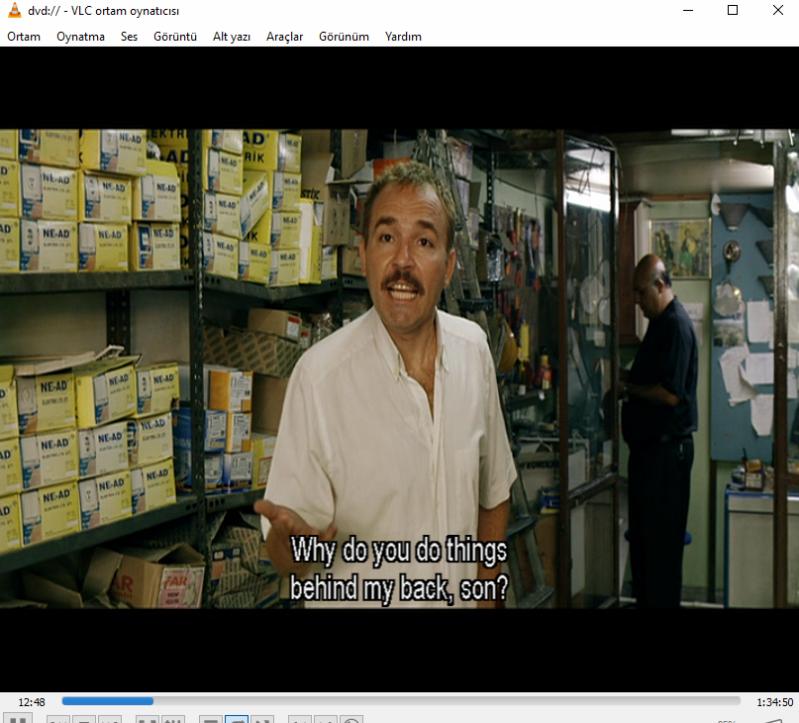
Task: Open the Ortam menu
Action: click(x=24, y=36)
